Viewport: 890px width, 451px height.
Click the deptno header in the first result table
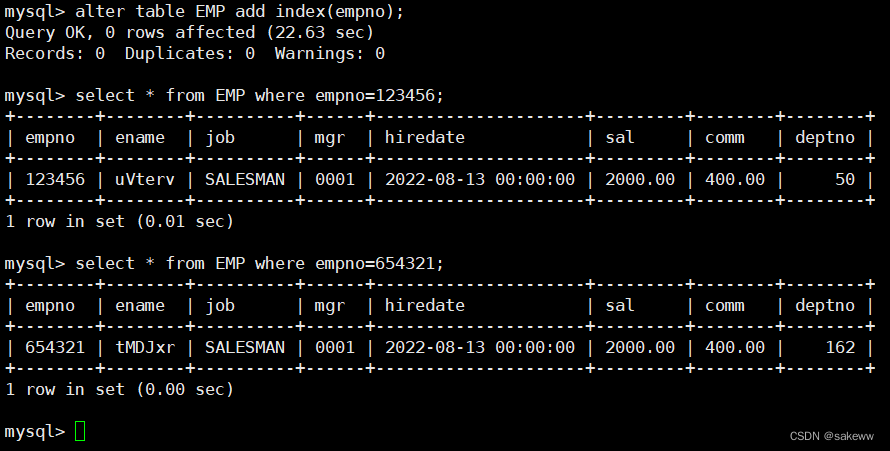pos(825,138)
